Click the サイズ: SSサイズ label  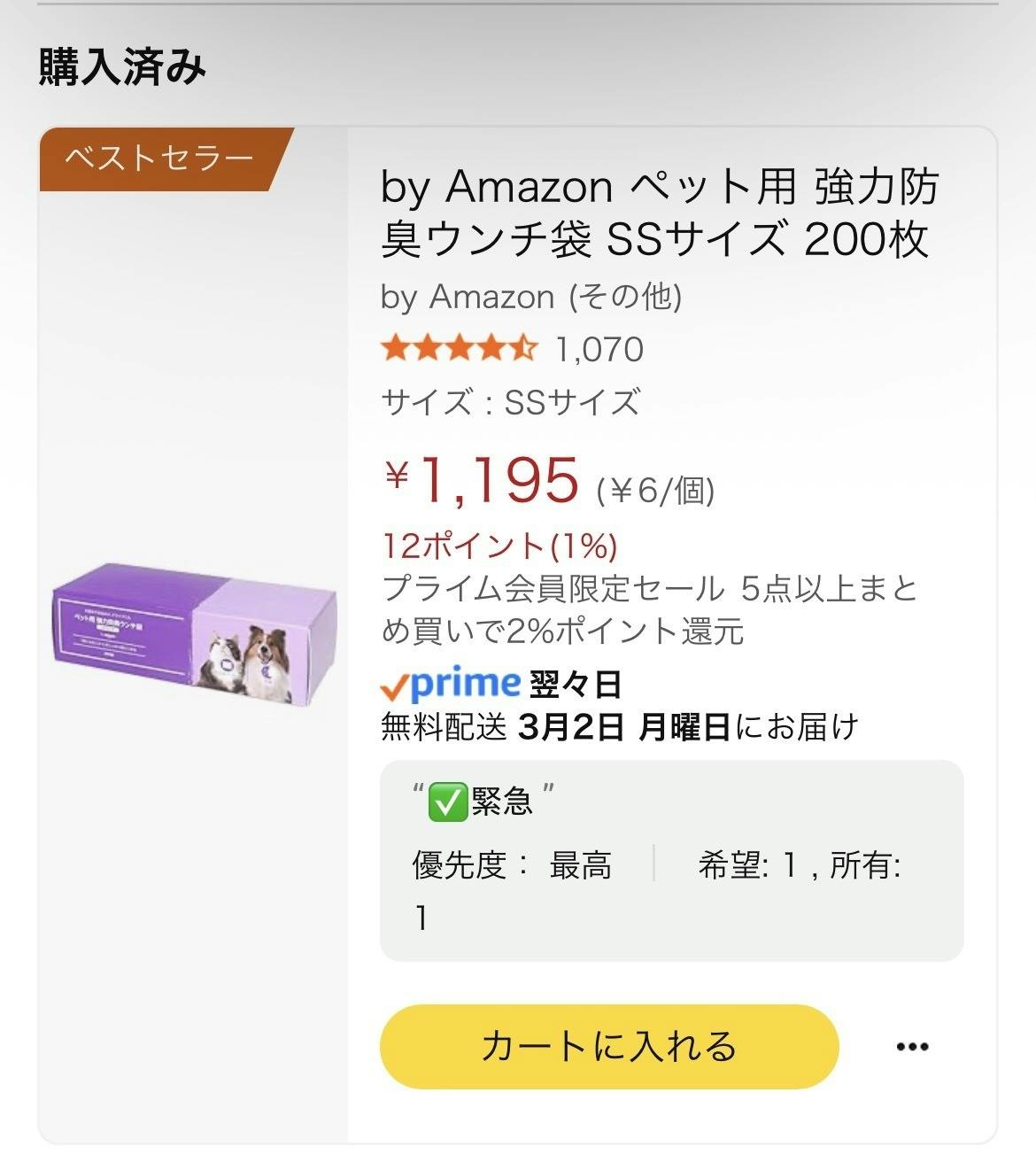coord(510,403)
